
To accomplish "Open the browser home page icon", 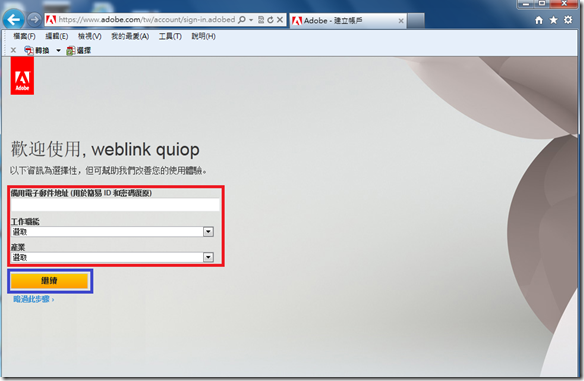I will (539, 20).
